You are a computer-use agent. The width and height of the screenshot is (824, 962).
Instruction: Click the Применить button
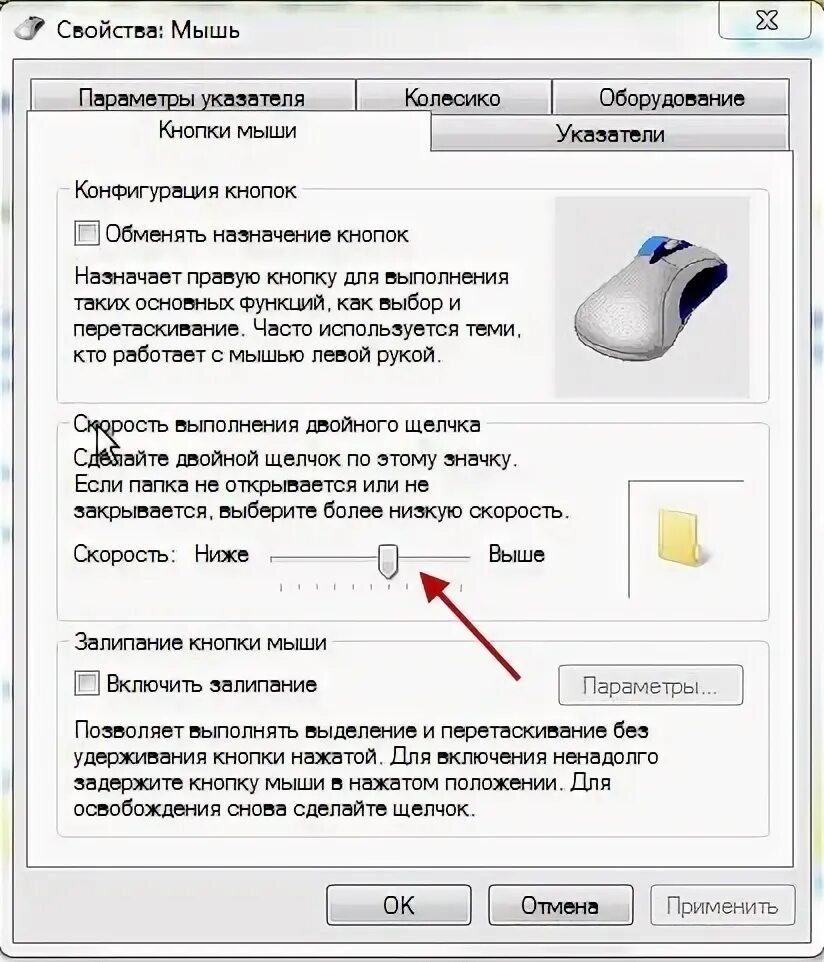tap(722, 905)
